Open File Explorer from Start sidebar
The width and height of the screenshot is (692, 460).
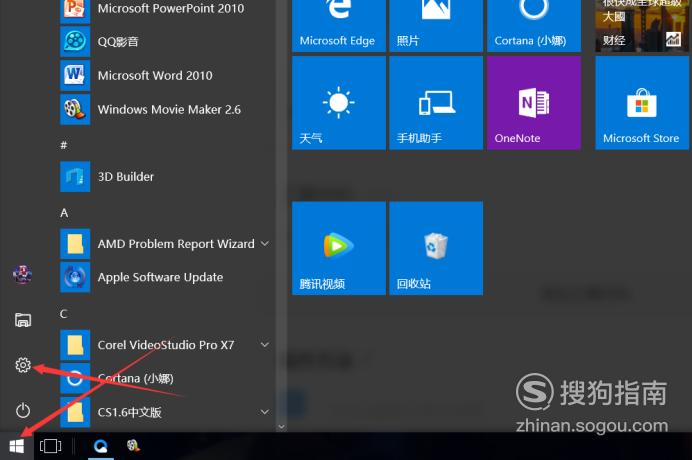coord(23,320)
